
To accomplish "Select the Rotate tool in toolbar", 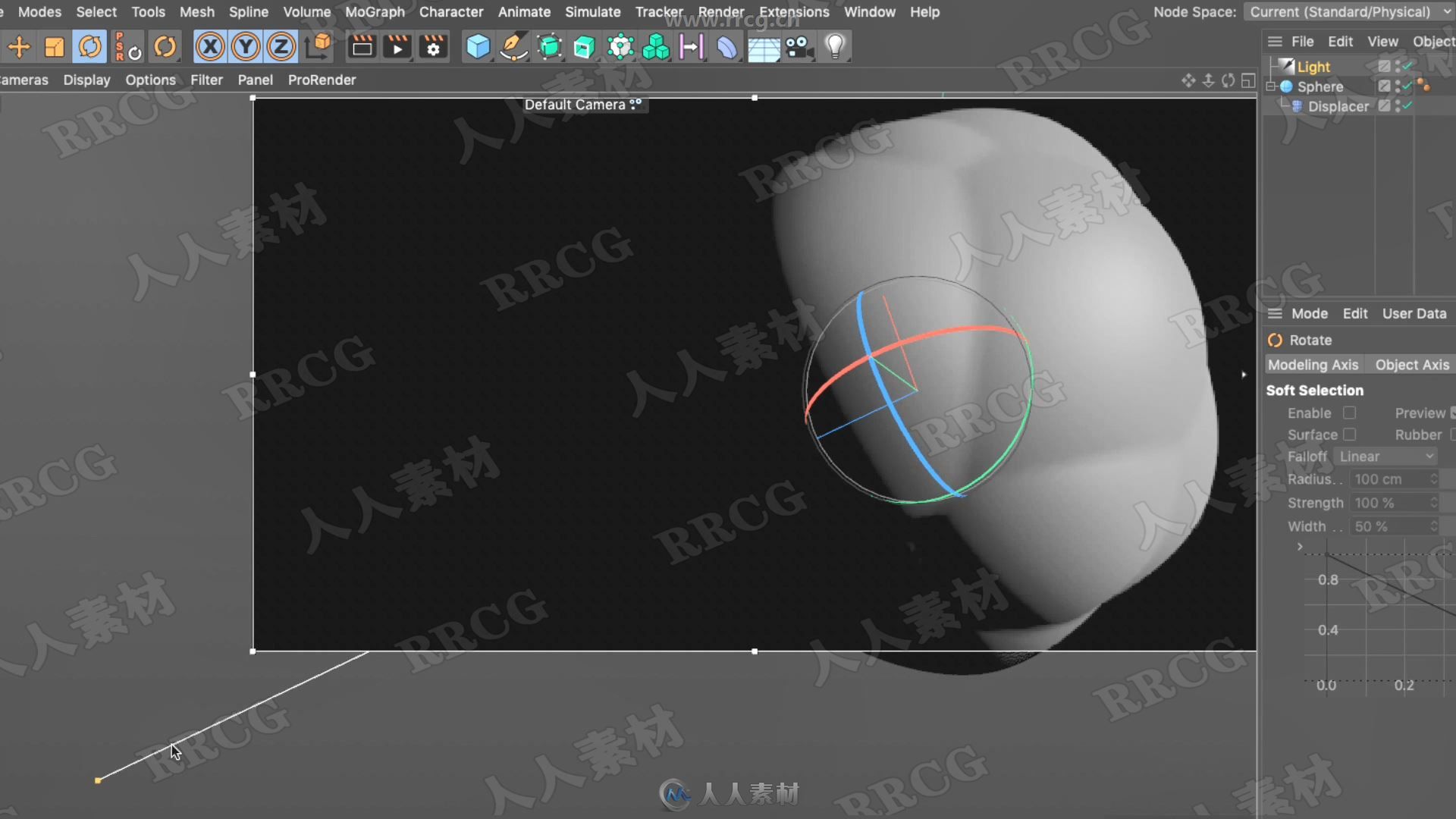I will click(x=90, y=46).
